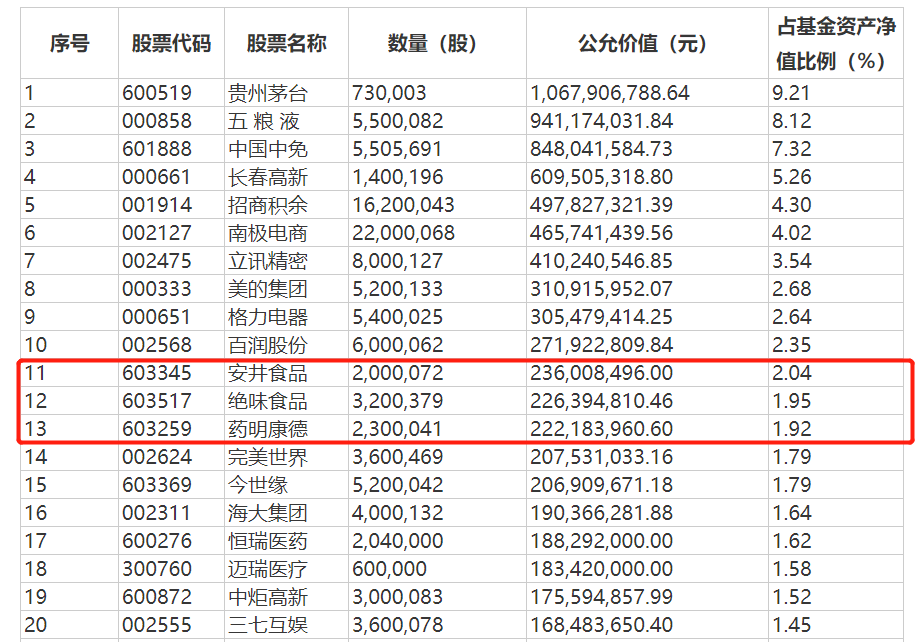
Task: Select stock code 002475
Action: tap(157, 261)
